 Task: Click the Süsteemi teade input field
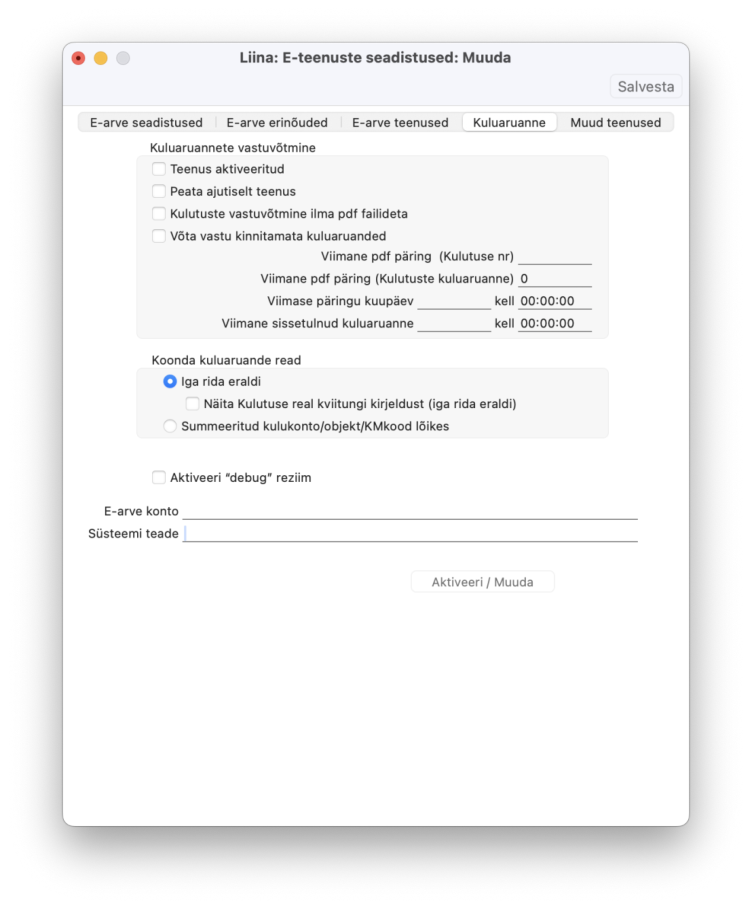(410, 534)
